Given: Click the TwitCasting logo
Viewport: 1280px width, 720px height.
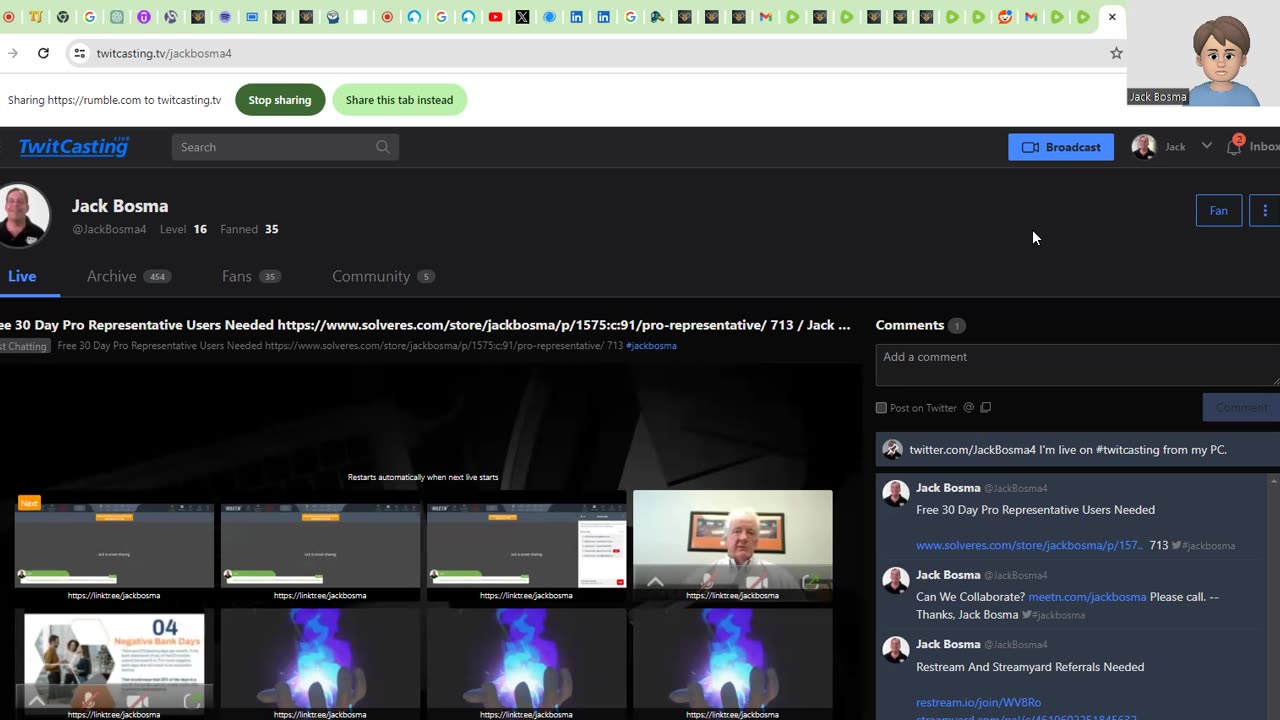Looking at the screenshot, I should tap(74, 147).
